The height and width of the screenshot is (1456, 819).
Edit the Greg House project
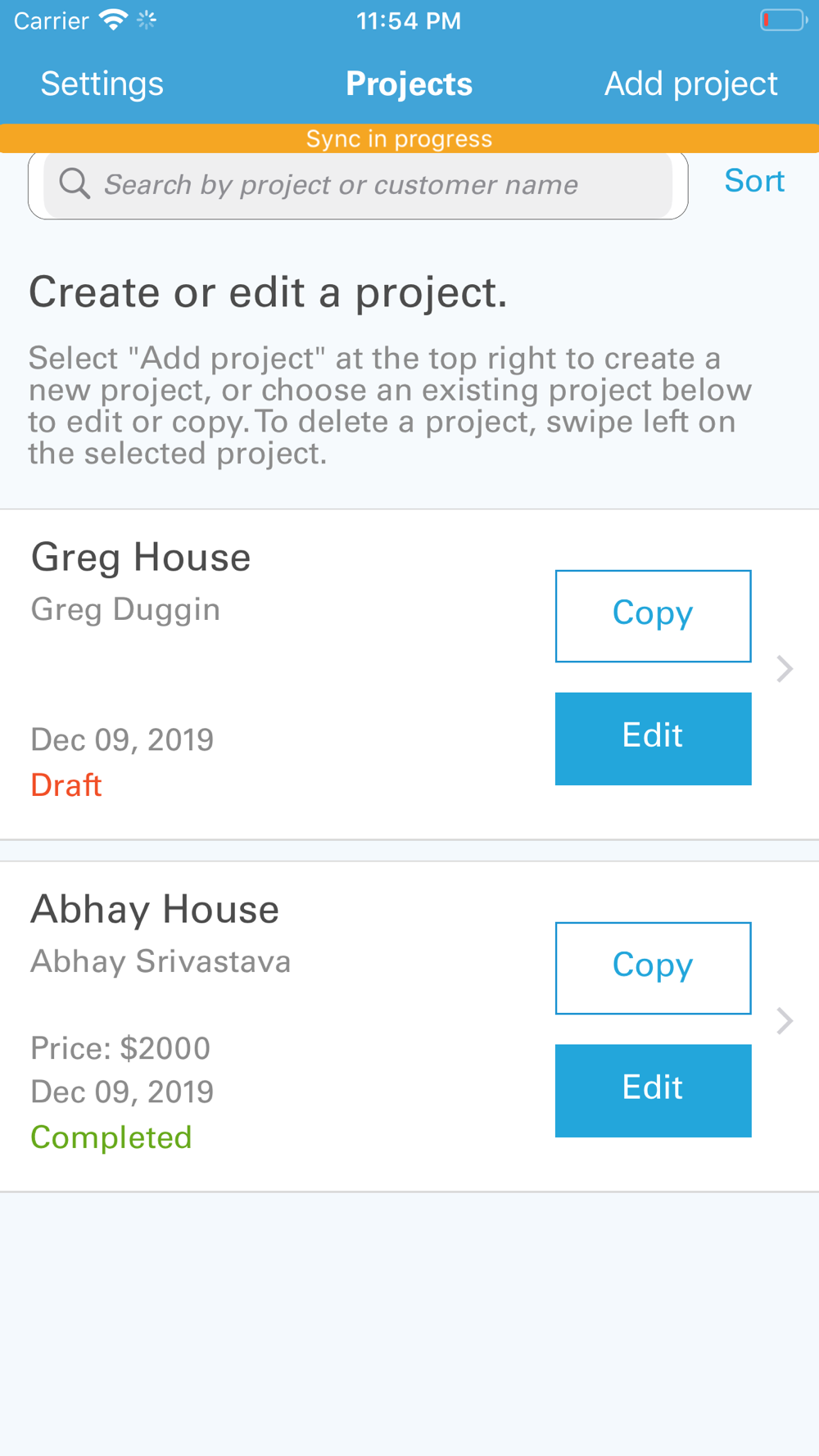[x=654, y=739]
